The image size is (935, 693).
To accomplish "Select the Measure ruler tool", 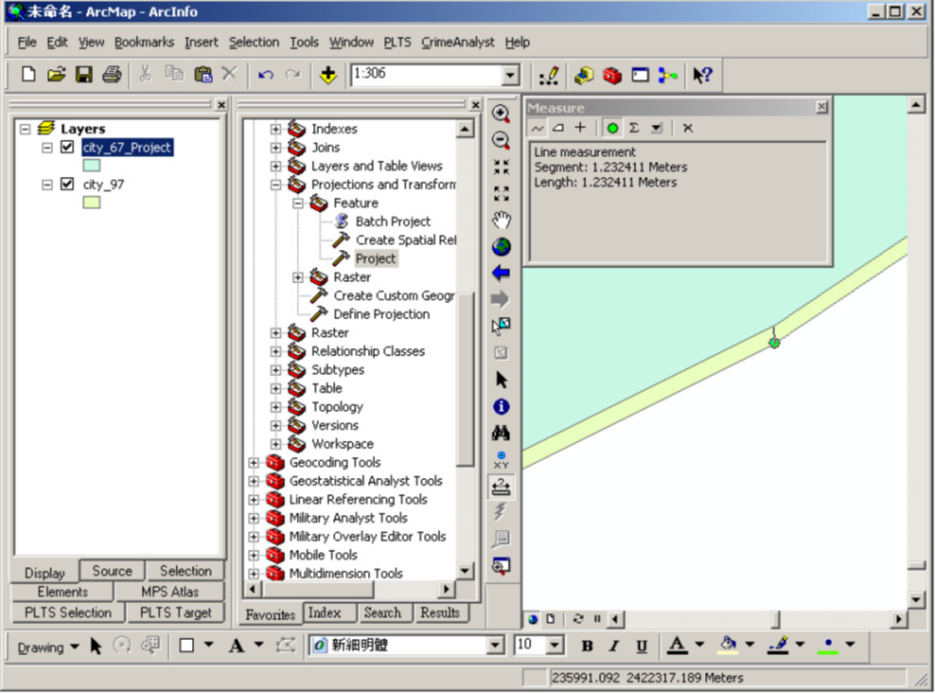I will pos(501,487).
